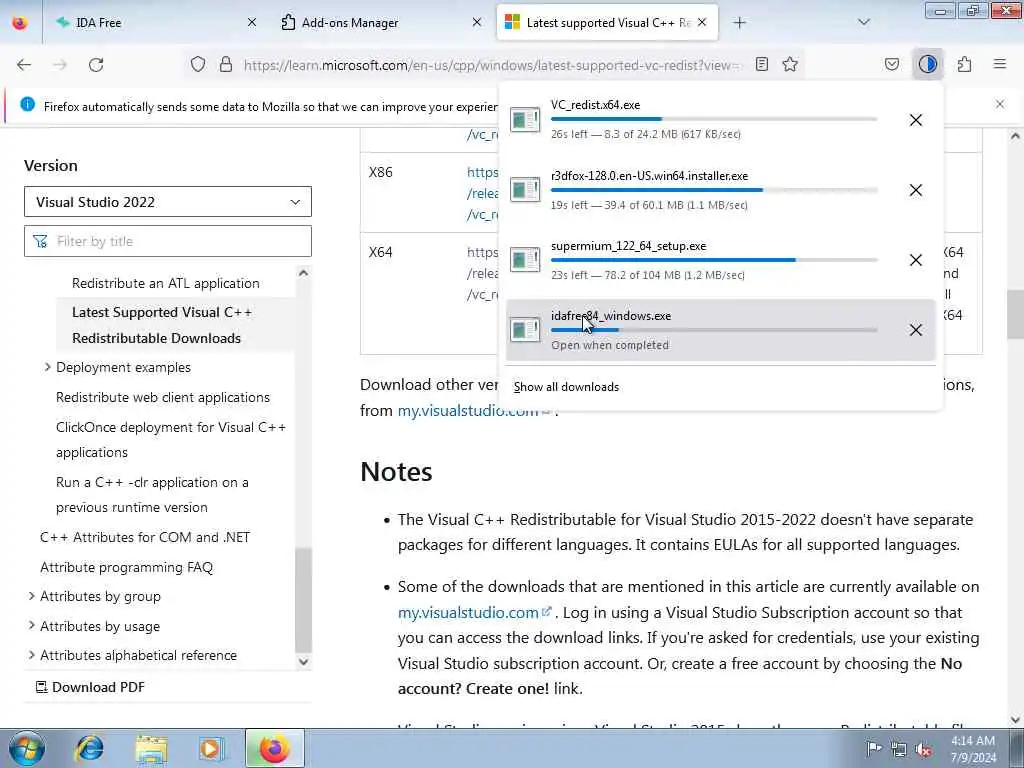
Task: Close the IDA Free tab
Action: (x=251, y=23)
